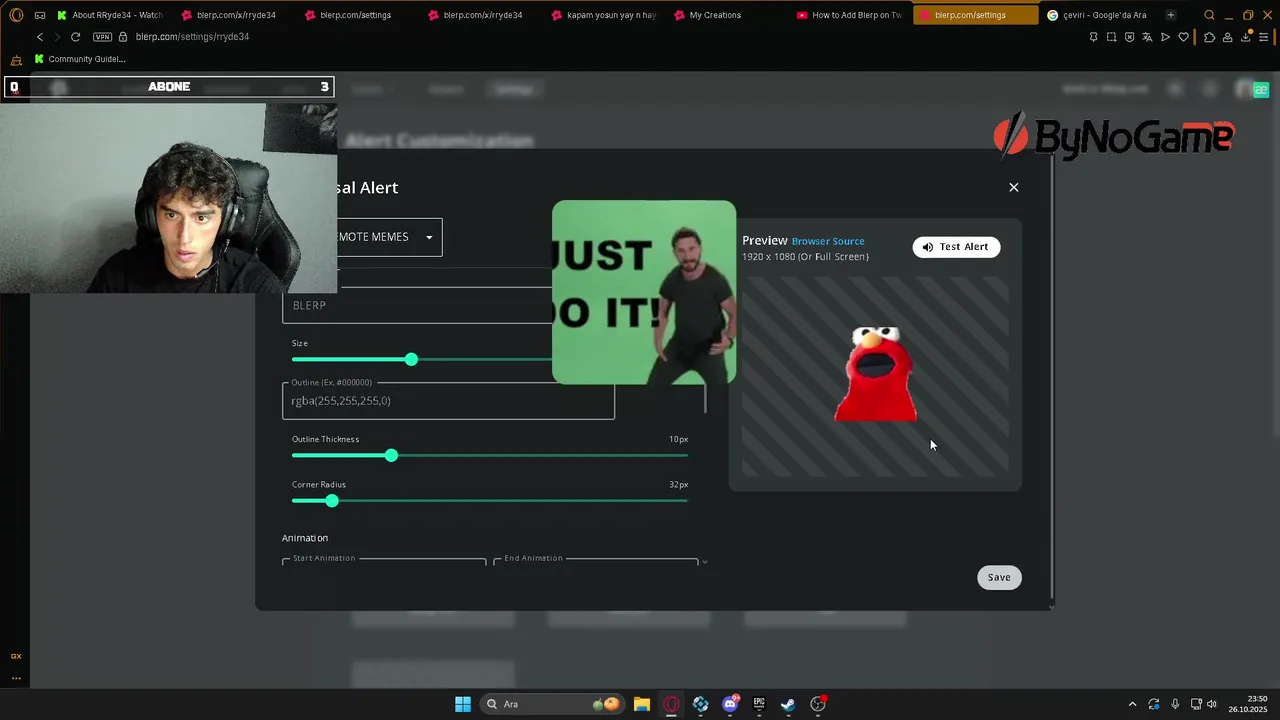
Task: Click the volume speaker tray icon
Action: click(x=1212, y=704)
